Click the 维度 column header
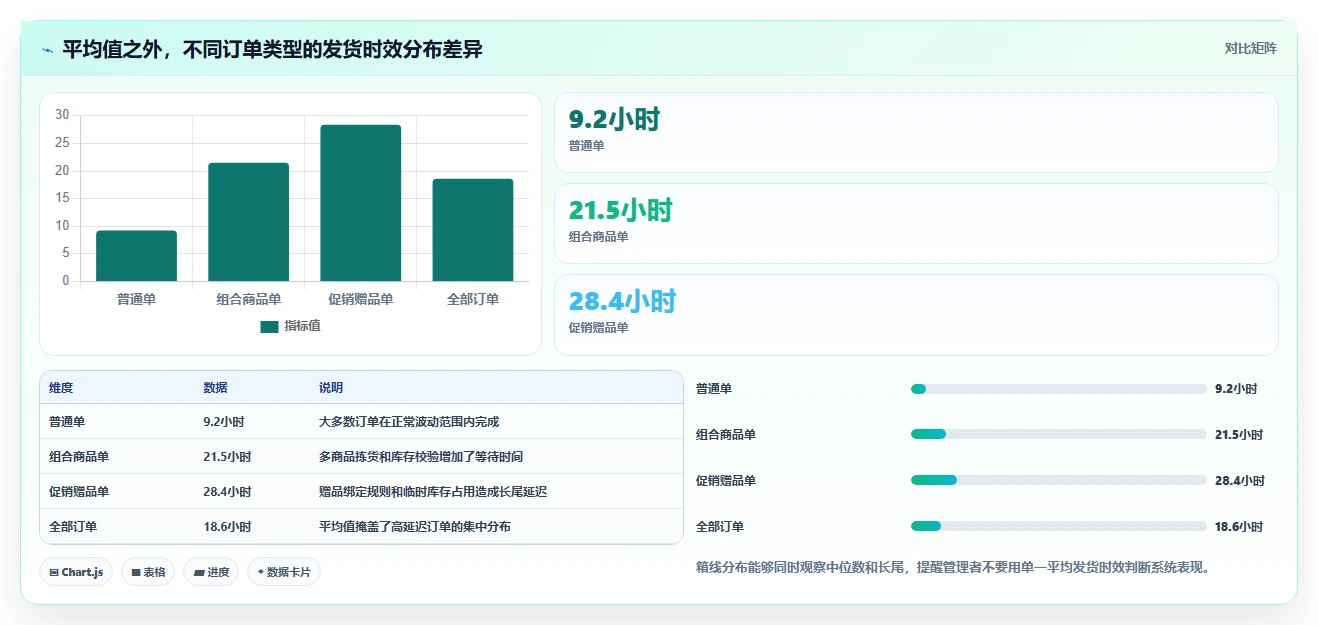Viewport: 1318px width, 625px height. [x=61, y=388]
